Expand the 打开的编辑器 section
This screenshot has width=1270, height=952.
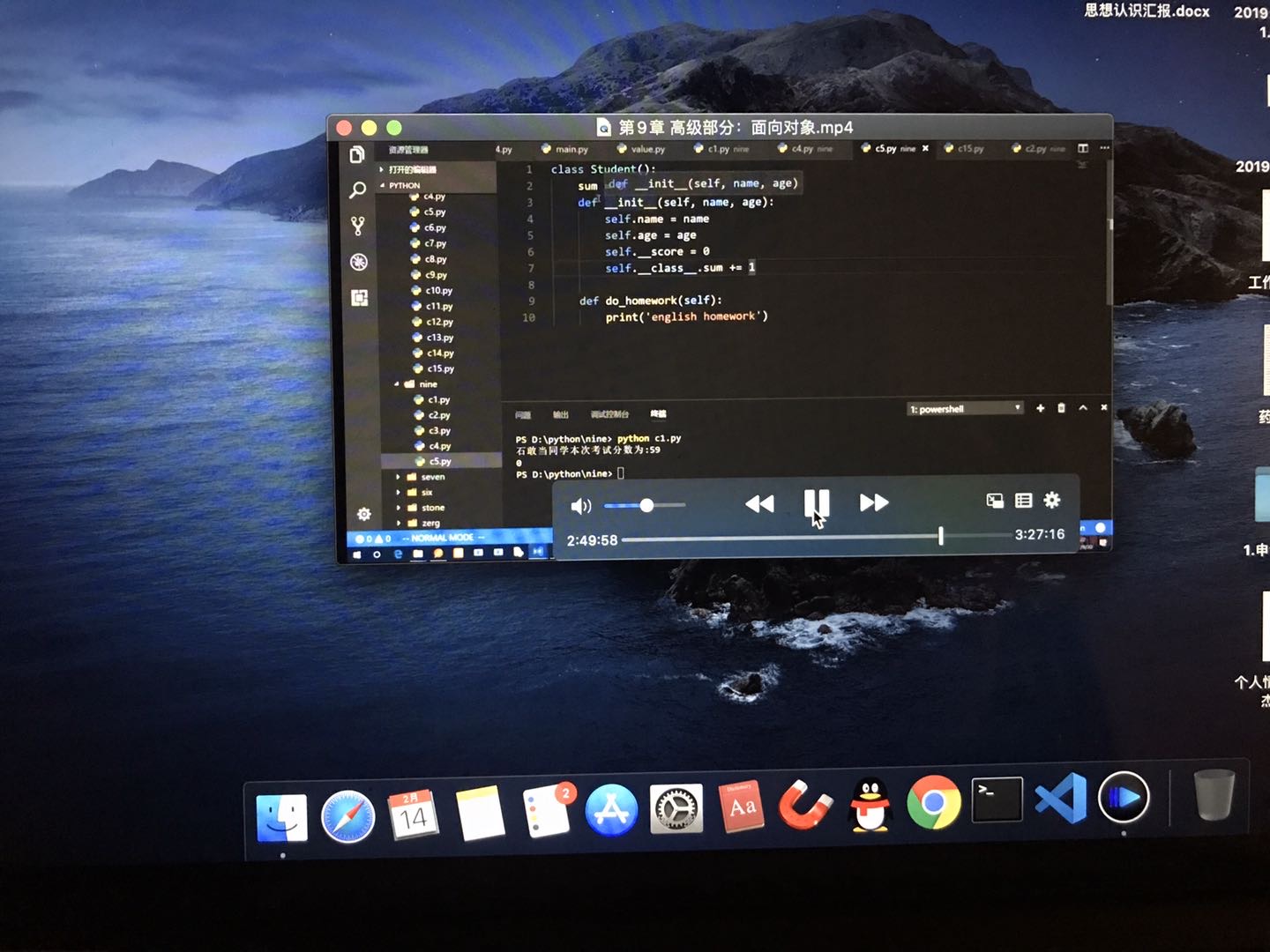click(410, 169)
